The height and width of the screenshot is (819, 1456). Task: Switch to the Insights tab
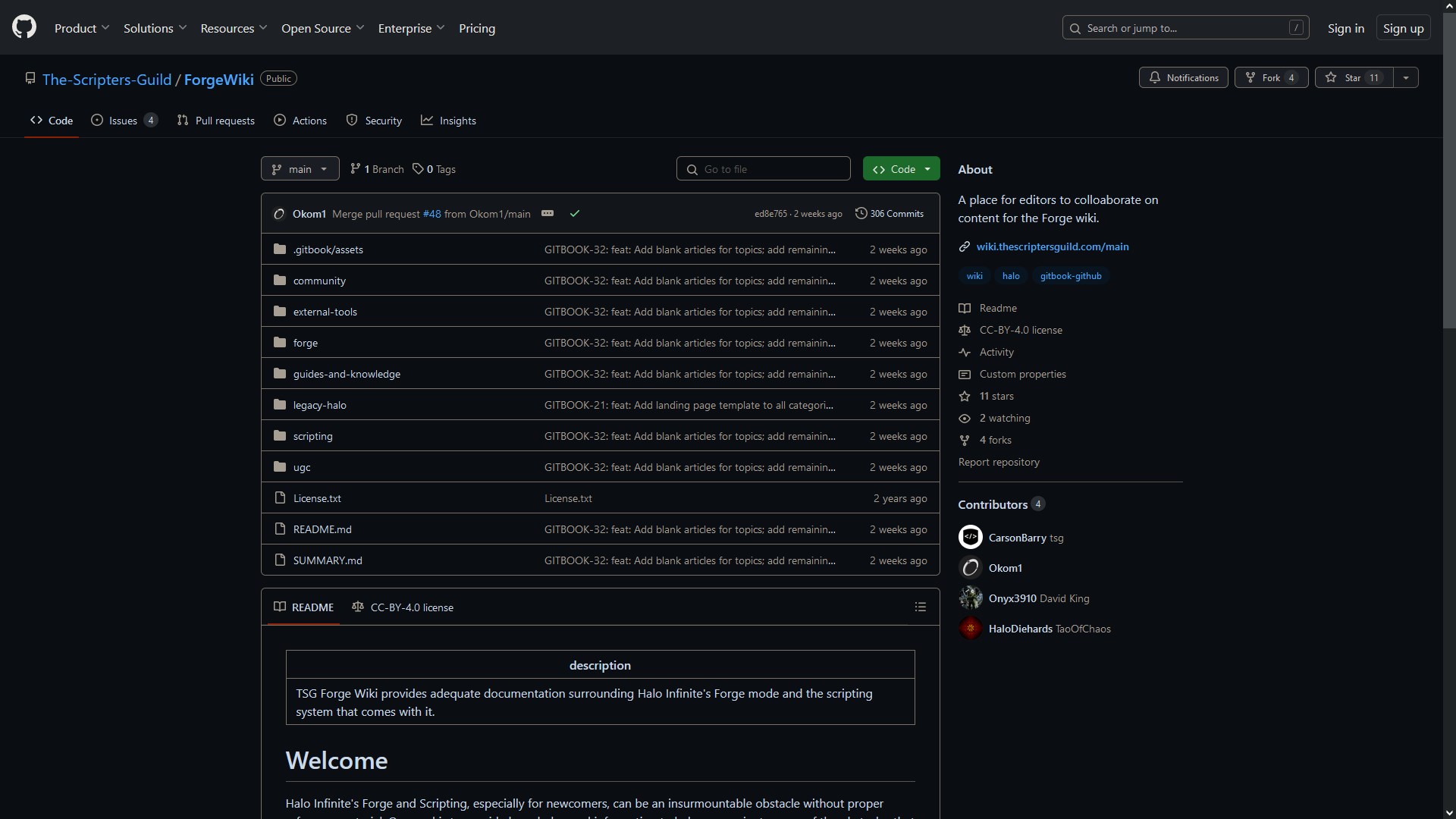[449, 121]
